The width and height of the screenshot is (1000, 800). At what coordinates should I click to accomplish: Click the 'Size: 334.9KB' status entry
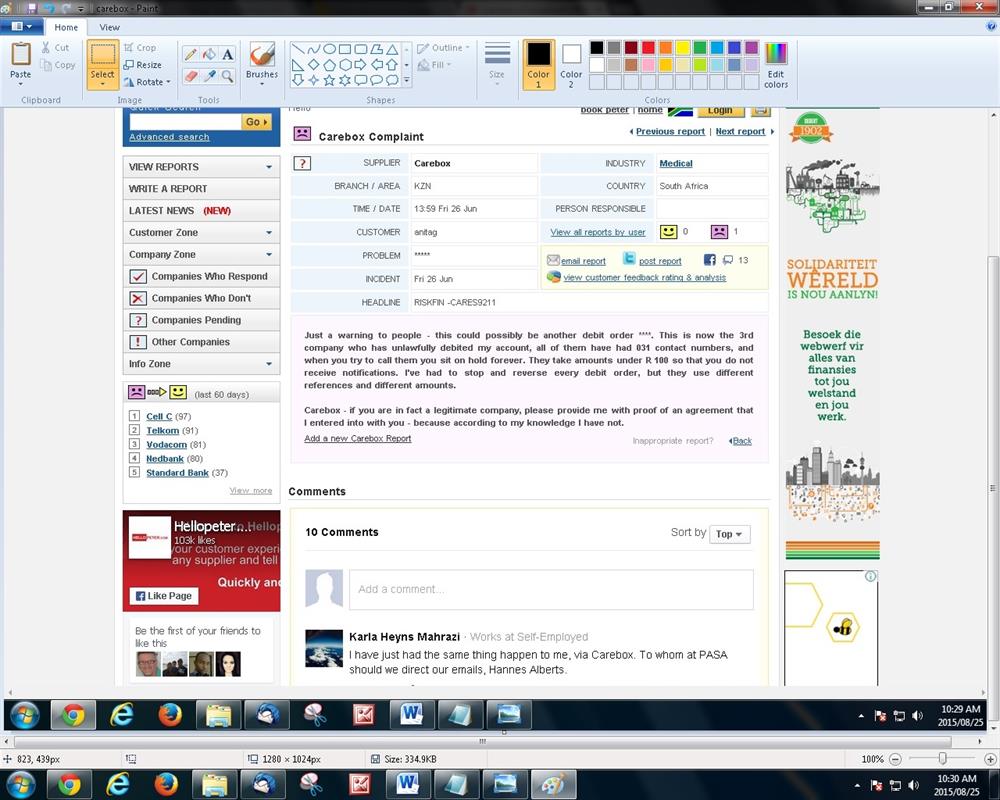(404, 759)
